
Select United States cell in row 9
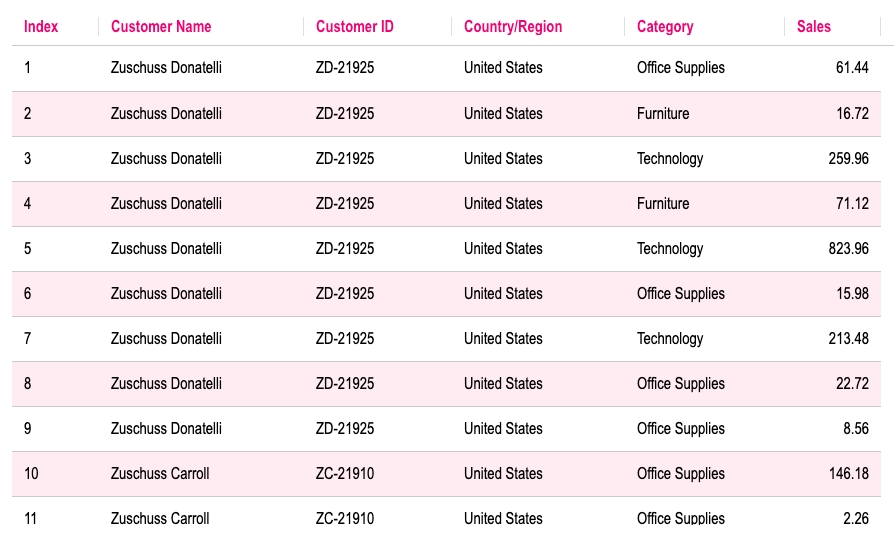503,429
